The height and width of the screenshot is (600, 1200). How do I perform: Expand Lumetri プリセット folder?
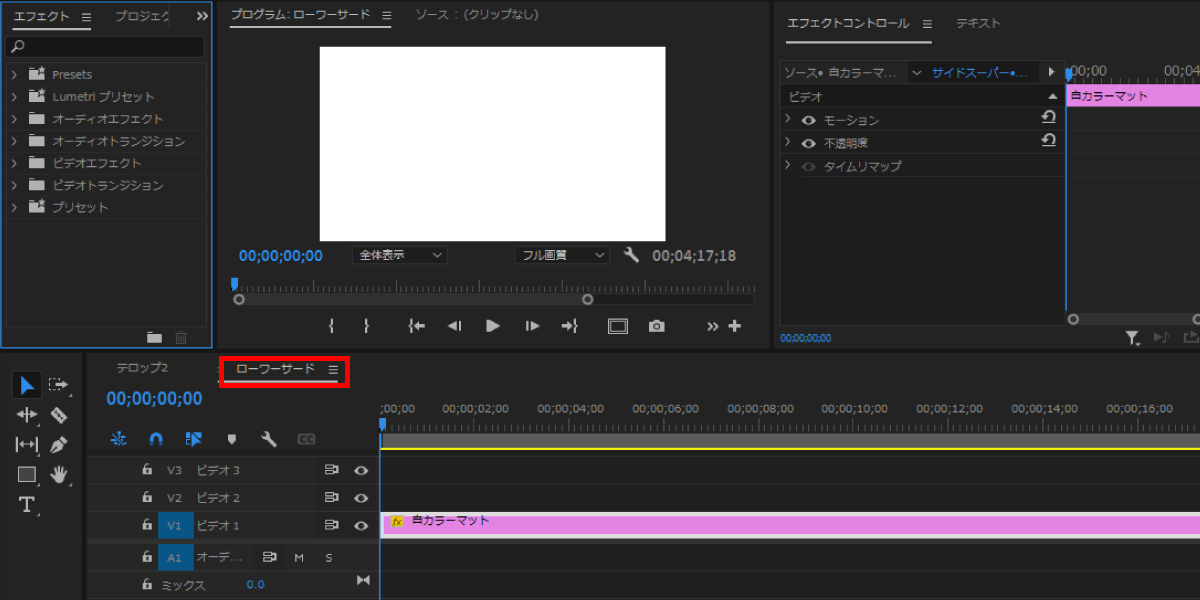[14, 96]
